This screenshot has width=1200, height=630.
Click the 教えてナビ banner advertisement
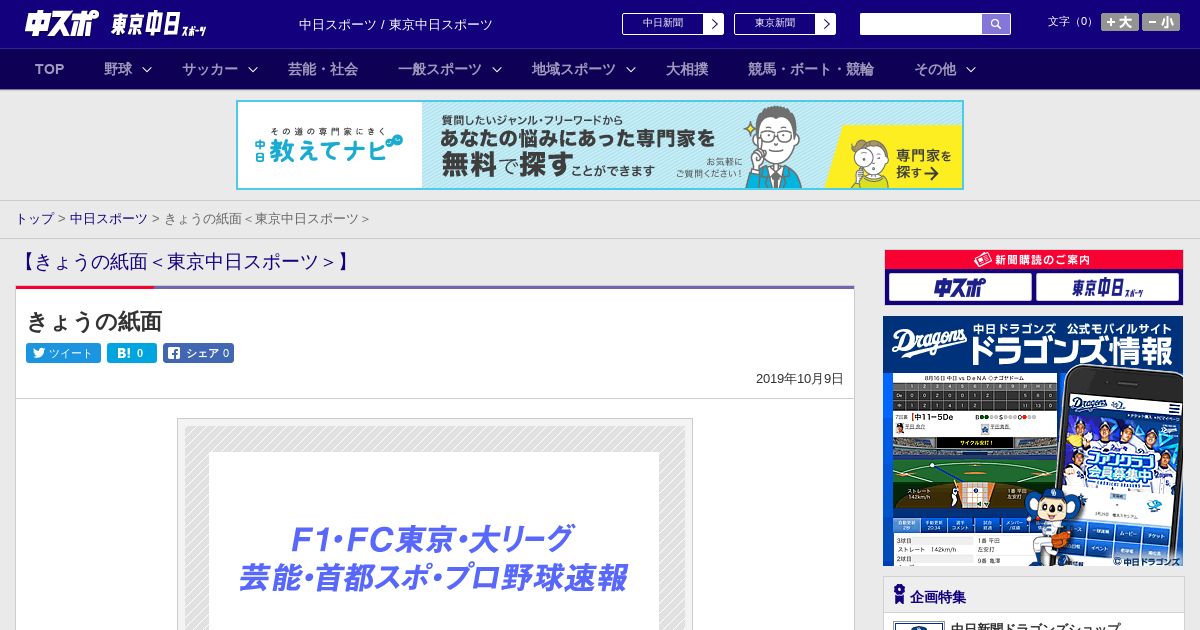click(600, 145)
